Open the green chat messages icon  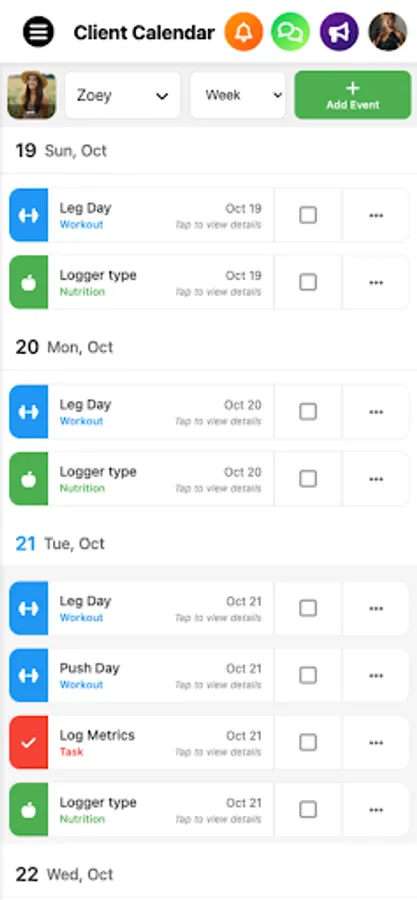[291, 32]
